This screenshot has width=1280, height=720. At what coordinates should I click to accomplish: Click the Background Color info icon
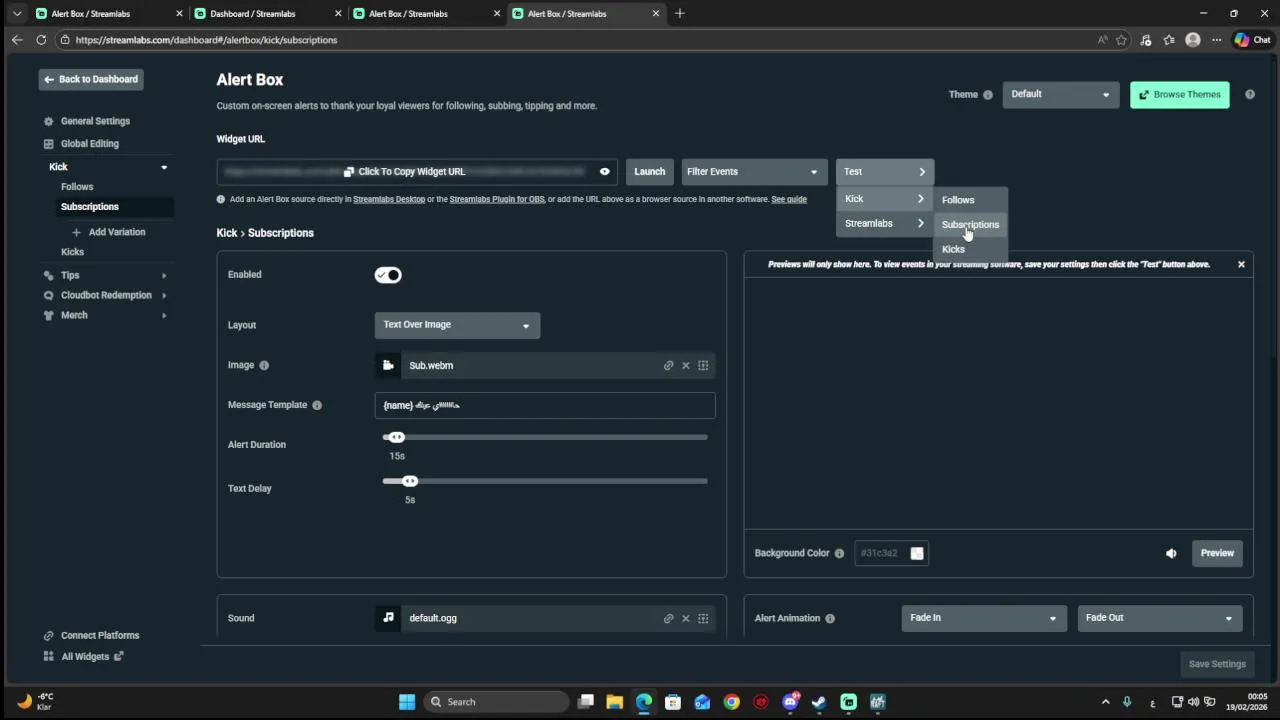[839, 553]
